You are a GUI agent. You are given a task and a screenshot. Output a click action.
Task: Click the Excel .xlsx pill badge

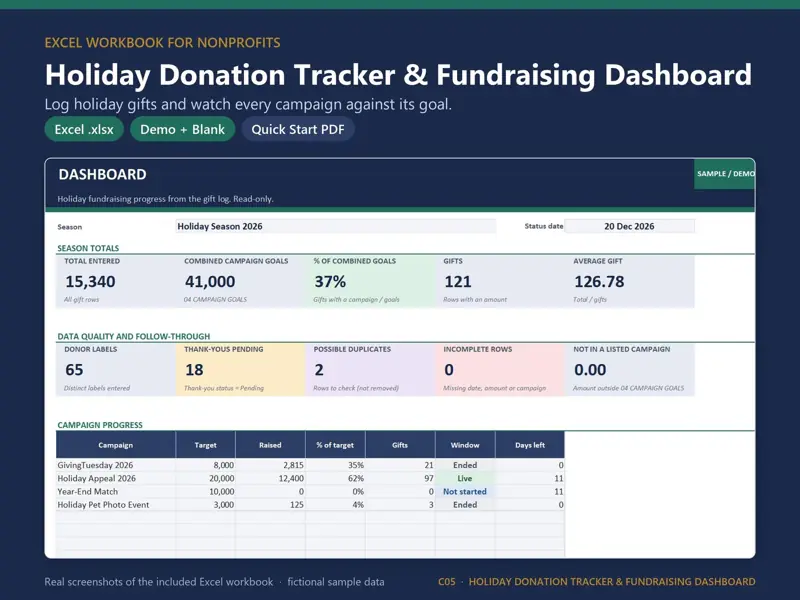pos(84,130)
